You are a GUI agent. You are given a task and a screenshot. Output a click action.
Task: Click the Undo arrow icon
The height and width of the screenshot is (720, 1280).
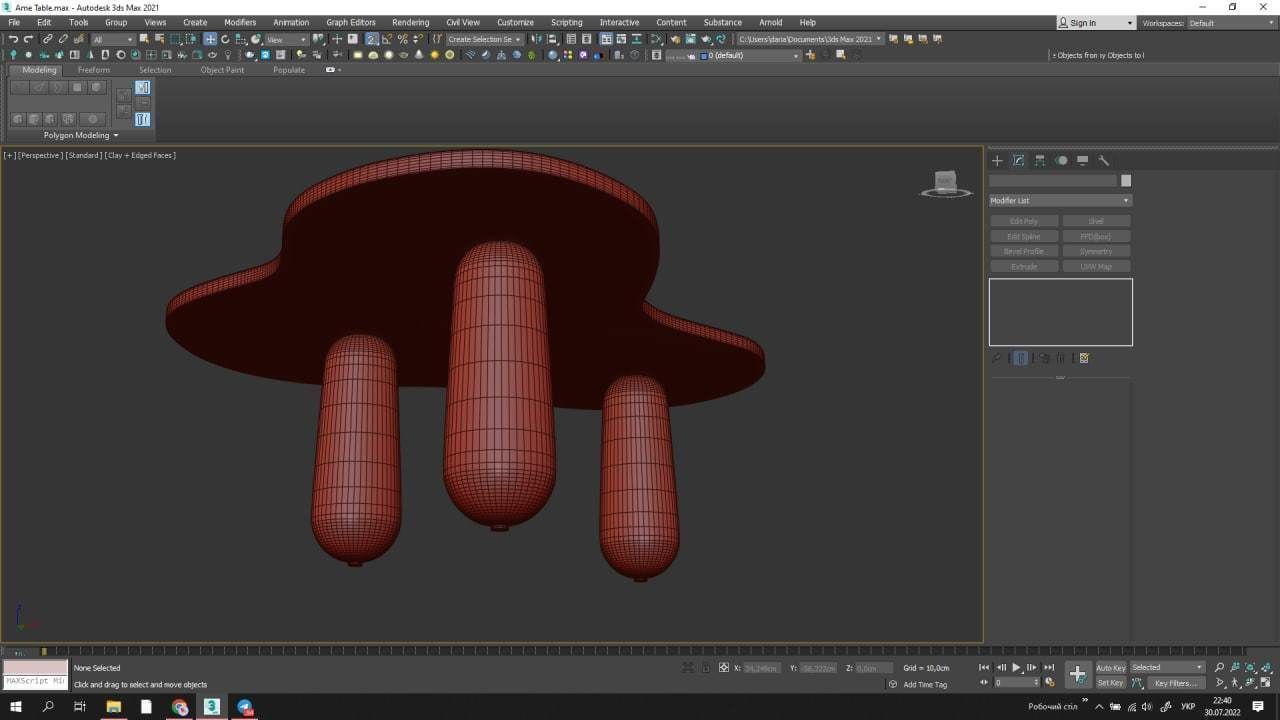point(13,39)
